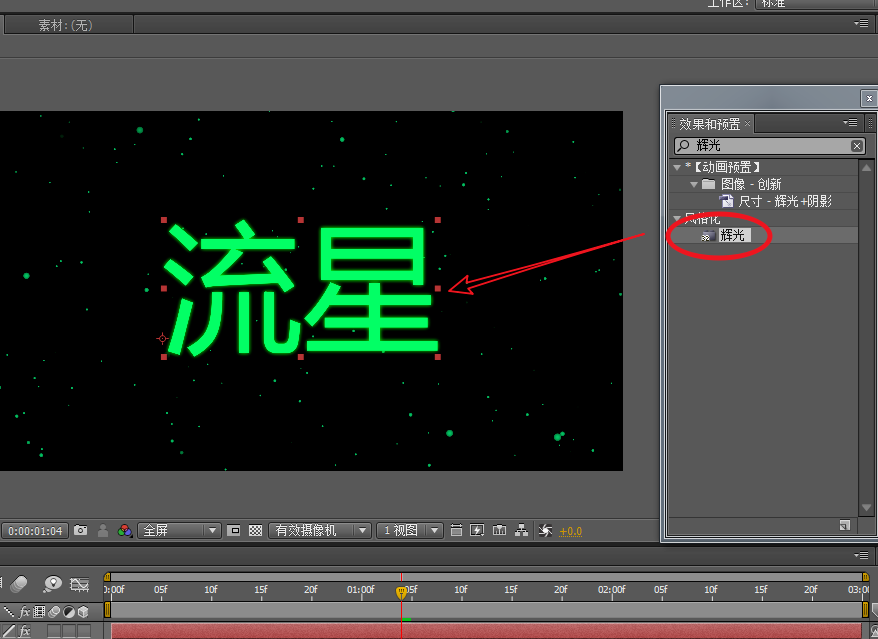The height and width of the screenshot is (639, 878).
Task: Click the effects list scroll up arrow
Action: [x=866, y=167]
